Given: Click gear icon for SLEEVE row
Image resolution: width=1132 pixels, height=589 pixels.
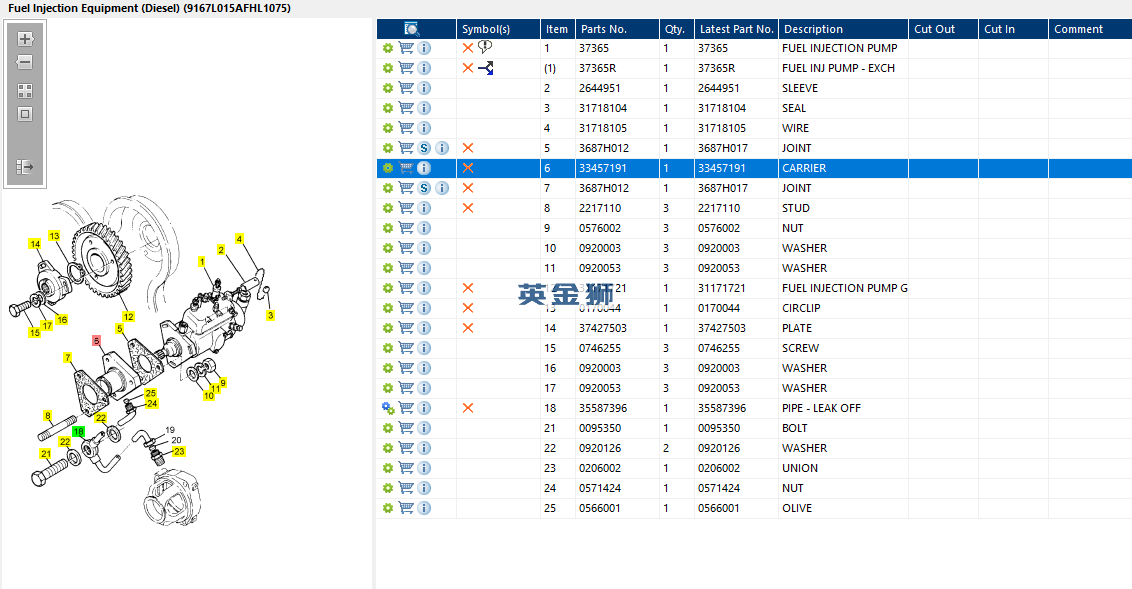Looking at the screenshot, I should [x=388, y=88].
